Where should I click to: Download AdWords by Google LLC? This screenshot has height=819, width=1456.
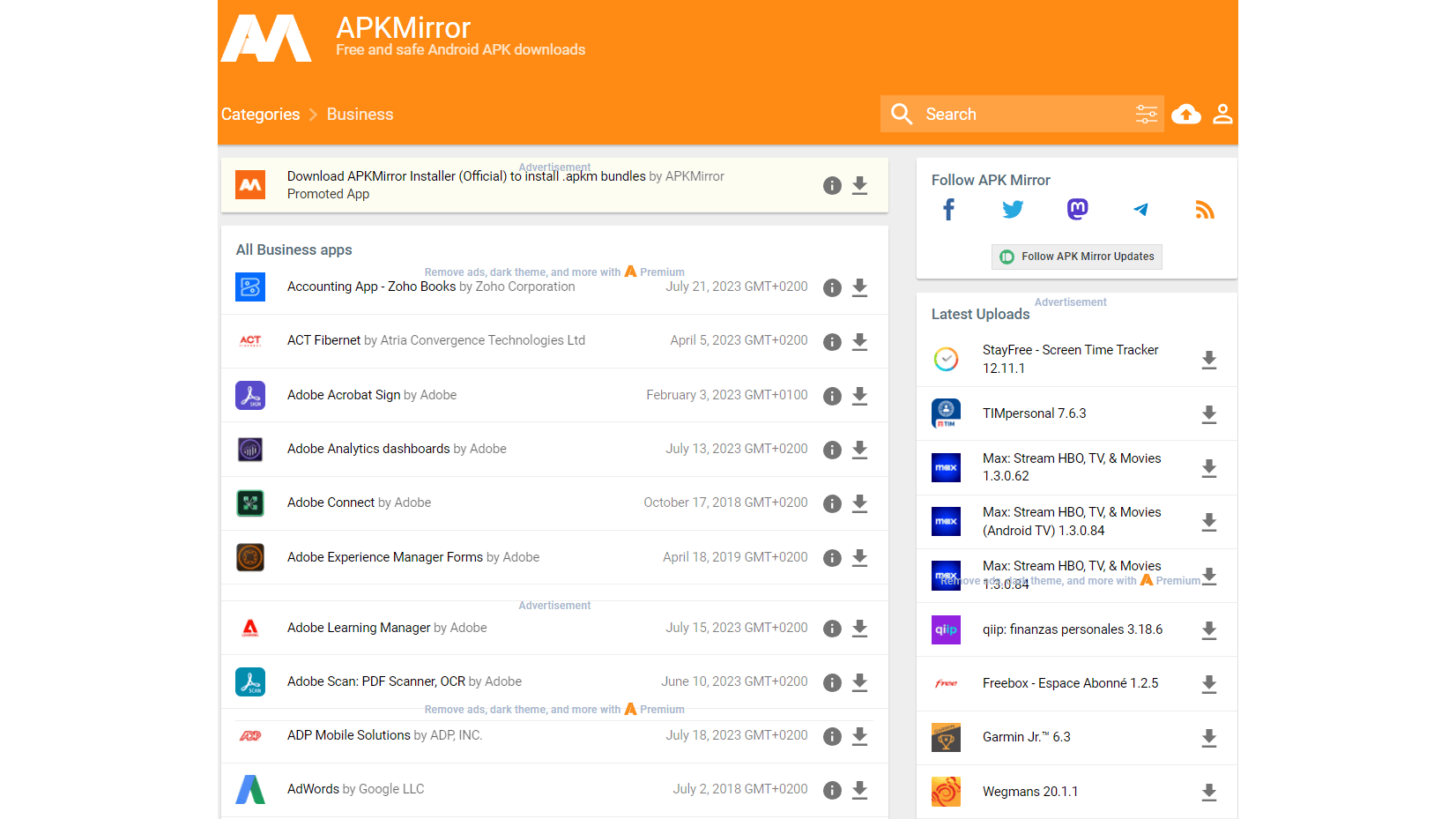click(860, 790)
